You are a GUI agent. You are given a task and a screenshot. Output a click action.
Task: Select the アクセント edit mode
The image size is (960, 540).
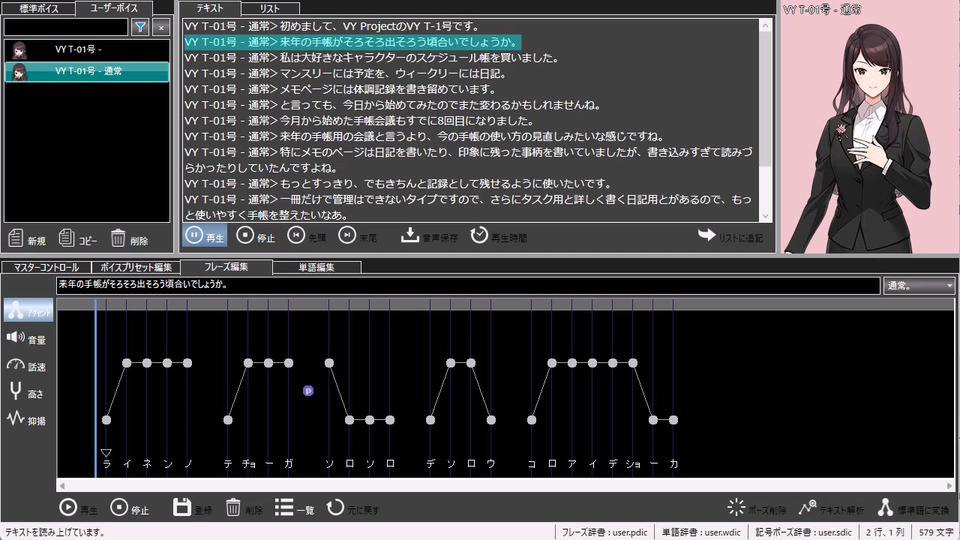(x=28, y=311)
